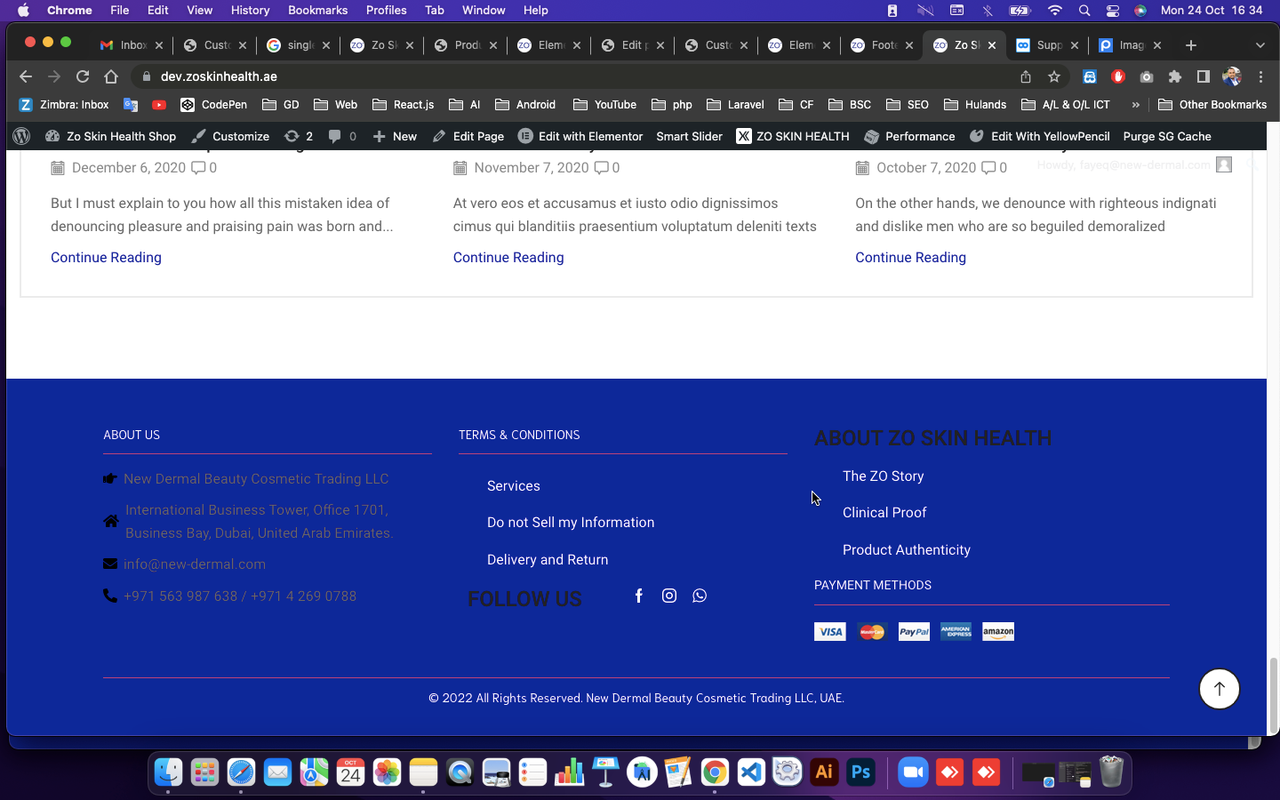Click the American Express payment logo
This screenshot has width=1280, height=800.
(x=956, y=632)
